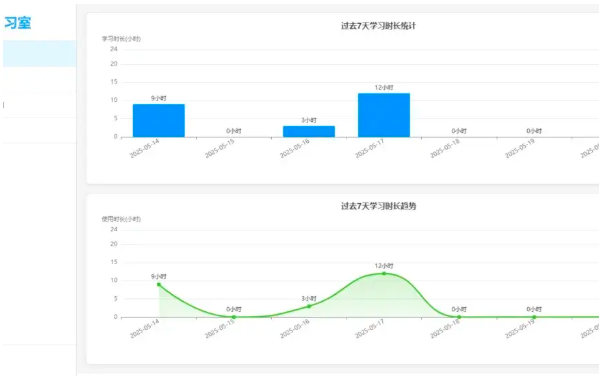Click the 使用时长(小时) axis label
Image resolution: width=611 pixels, height=376 pixels.
tap(121, 219)
